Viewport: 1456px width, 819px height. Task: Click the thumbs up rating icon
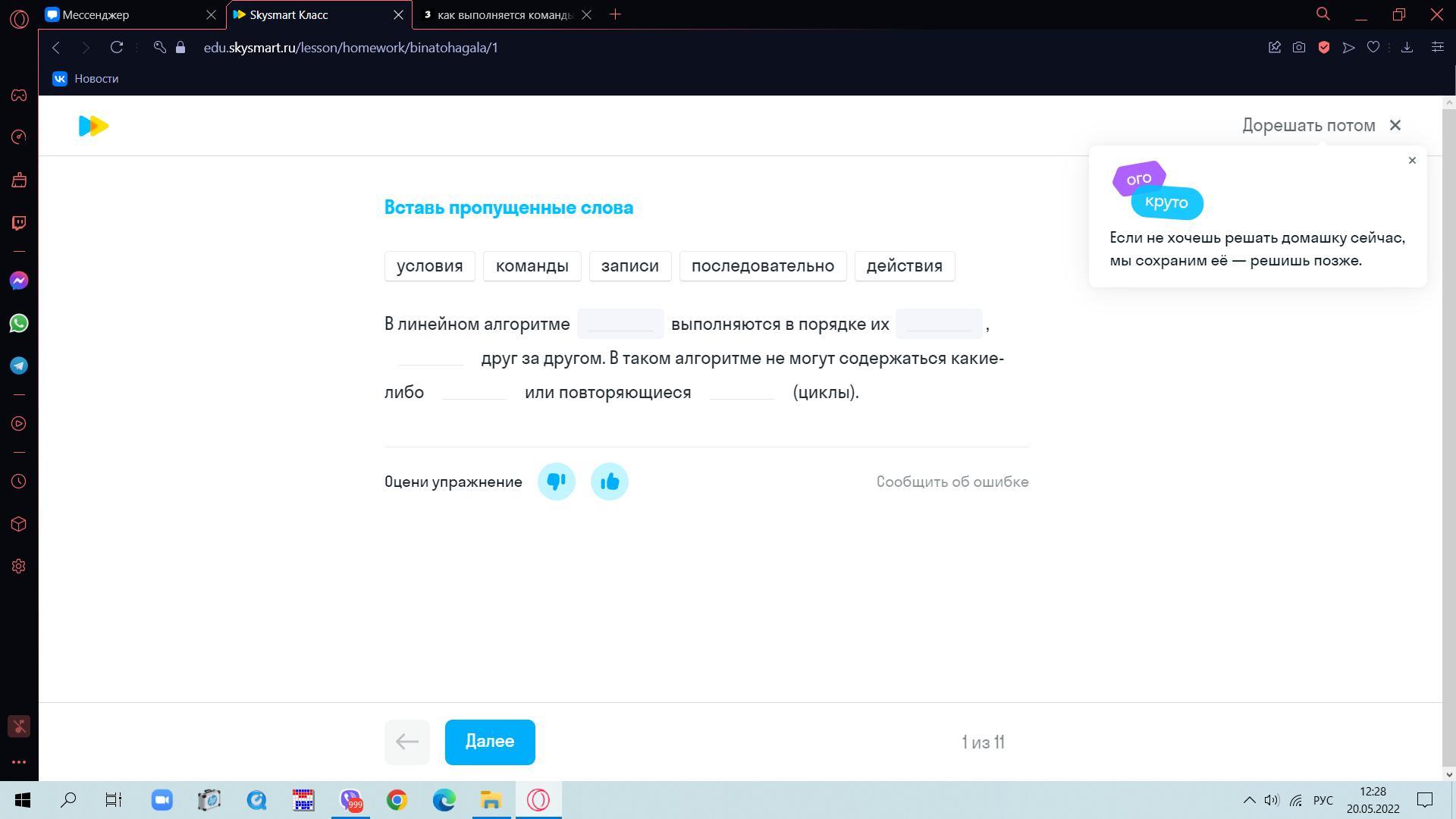click(609, 482)
